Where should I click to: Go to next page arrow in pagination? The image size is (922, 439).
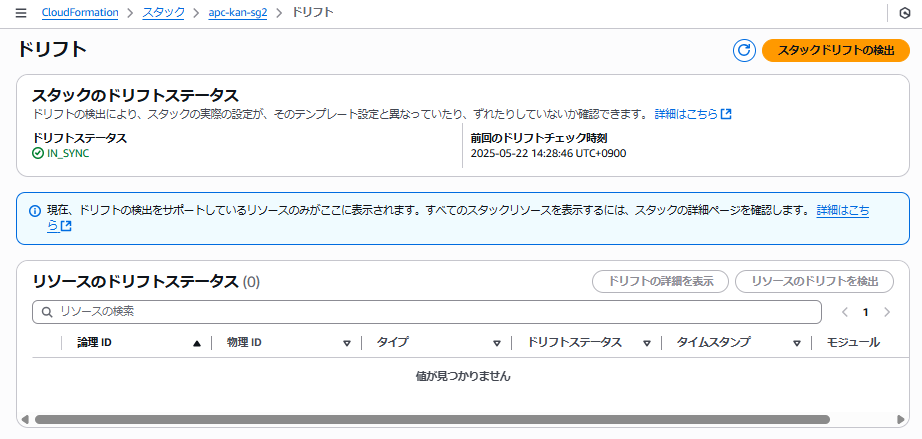coord(887,312)
